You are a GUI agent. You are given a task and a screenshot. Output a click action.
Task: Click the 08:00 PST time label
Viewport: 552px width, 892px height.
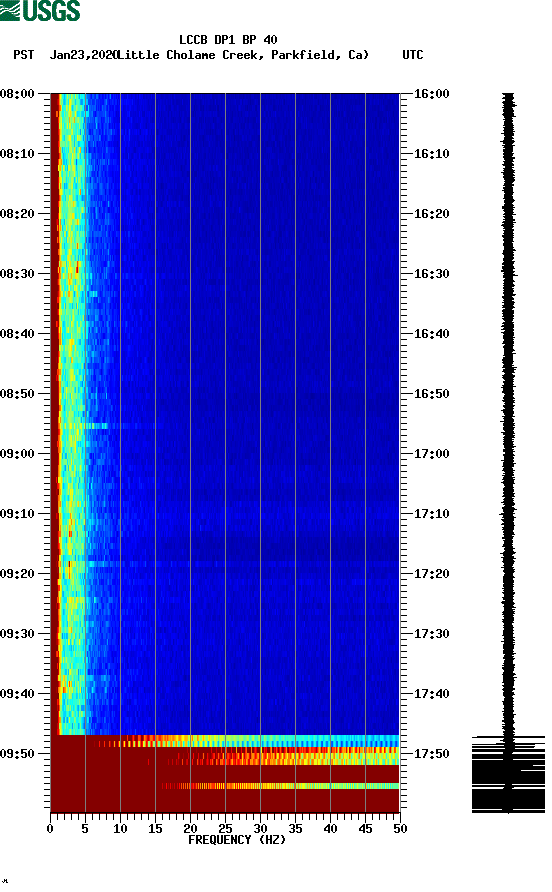[x=17, y=94]
